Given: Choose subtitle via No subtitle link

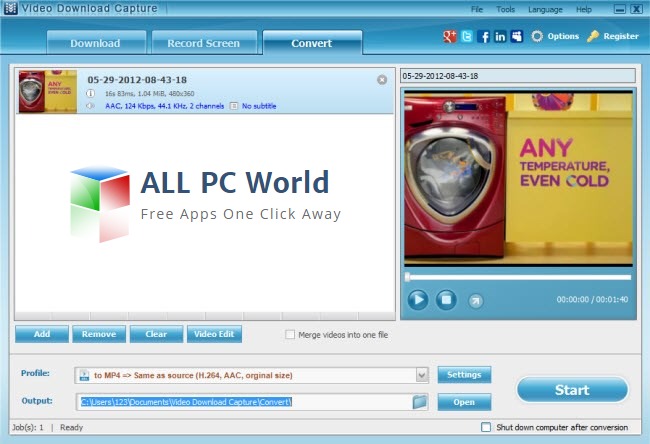Looking at the screenshot, I should [x=259, y=106].
